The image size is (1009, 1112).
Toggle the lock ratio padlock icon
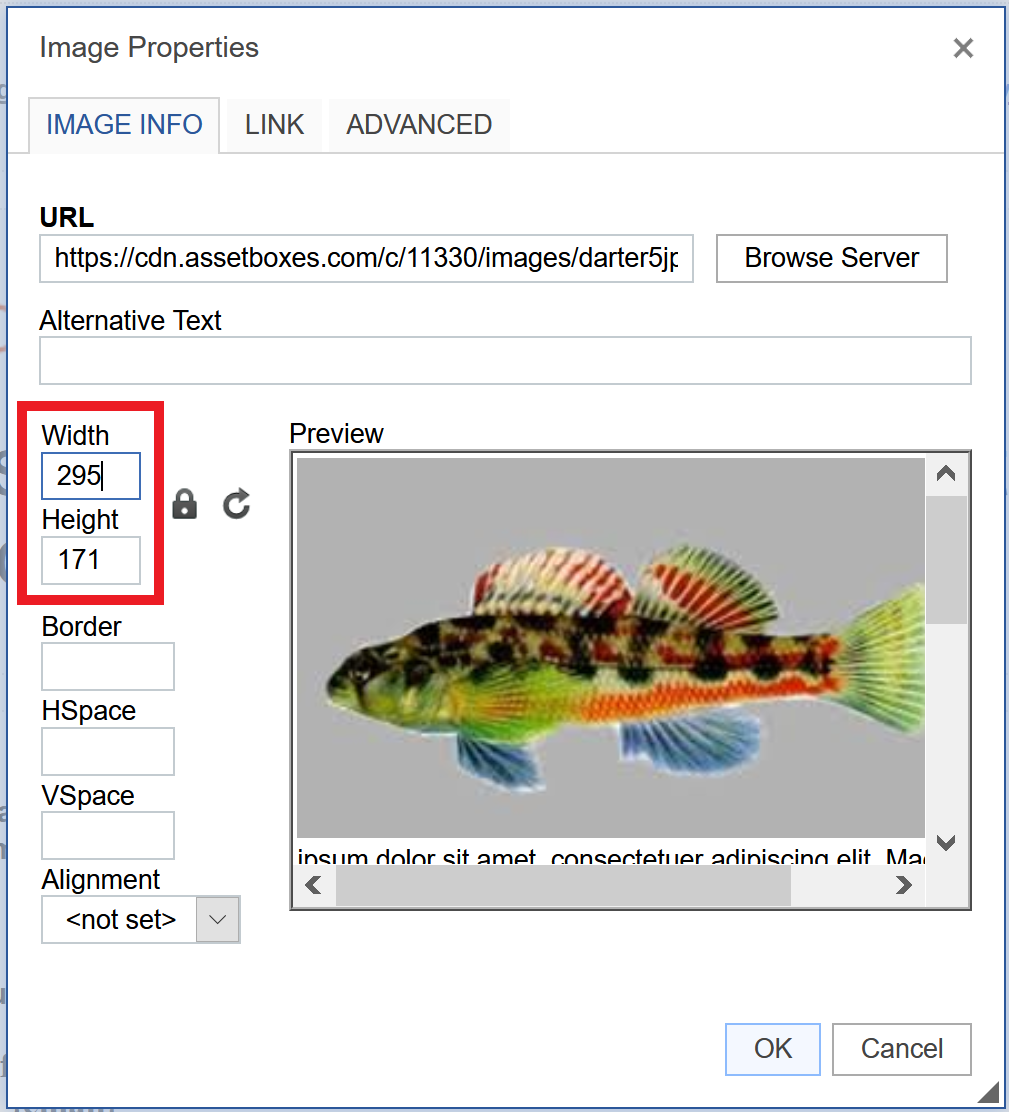[x=184, y=504]
